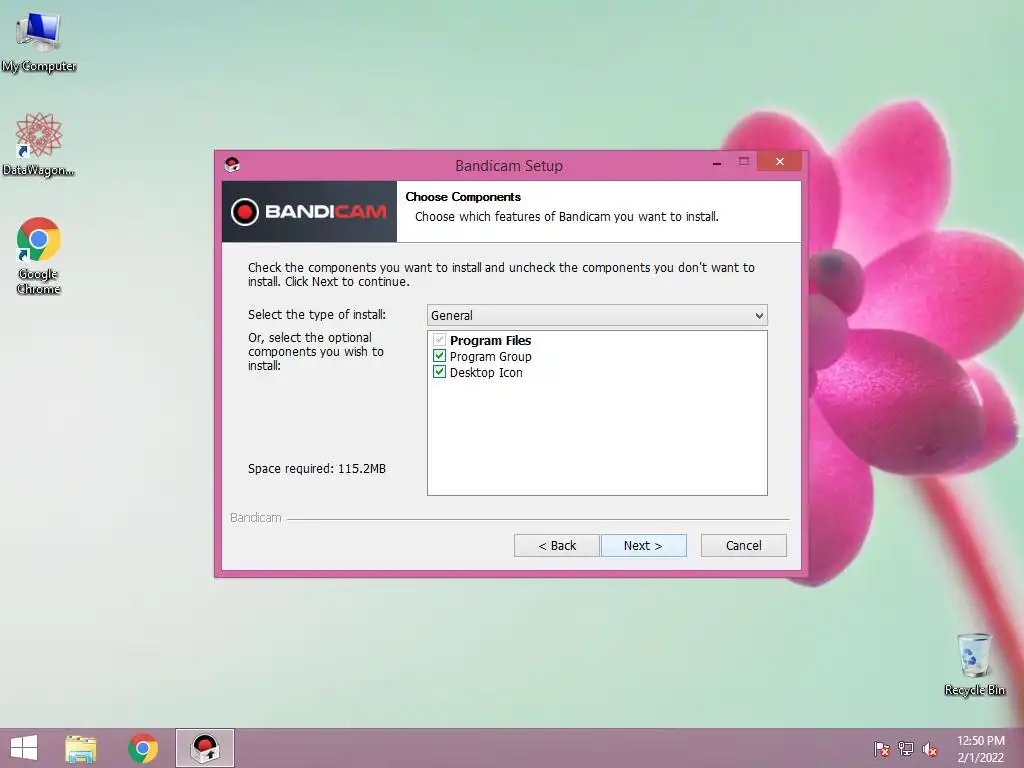The image size is (1024, 768).
Task: Click the Program Group label text
Action: click(x=490, y=357)
